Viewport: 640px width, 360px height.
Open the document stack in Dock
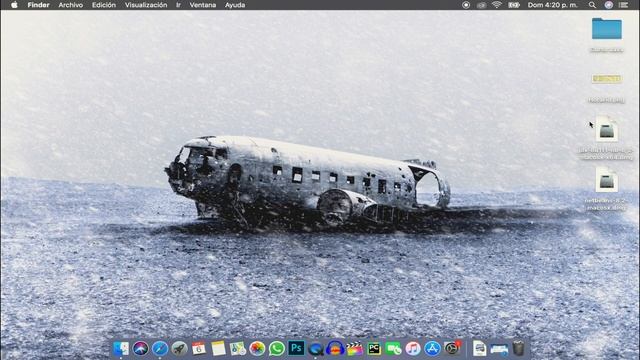(x=480, y=349)
